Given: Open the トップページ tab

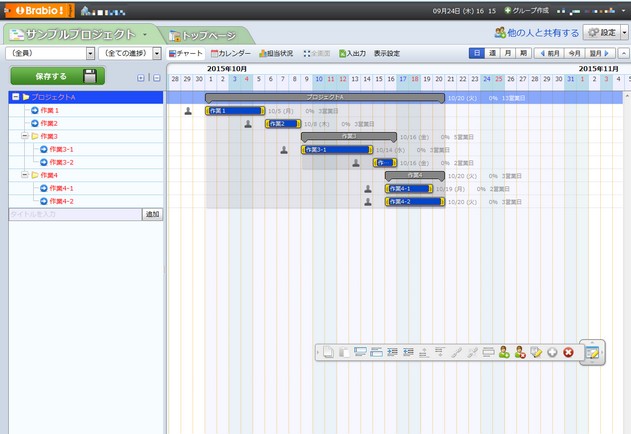Looking at the screenshot, I should [209, 34].
